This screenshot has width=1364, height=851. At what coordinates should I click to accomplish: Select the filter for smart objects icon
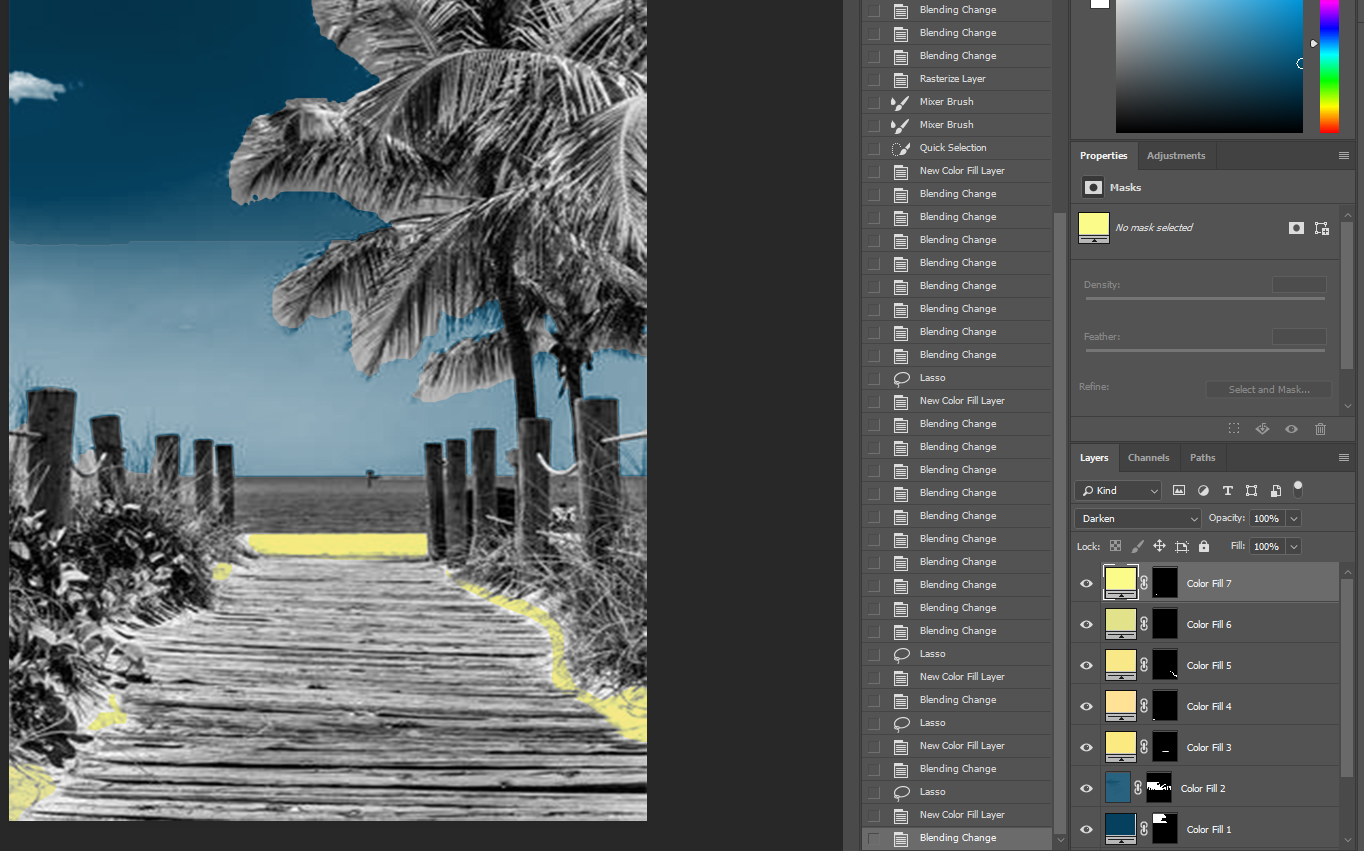[x=1275, y=490]
